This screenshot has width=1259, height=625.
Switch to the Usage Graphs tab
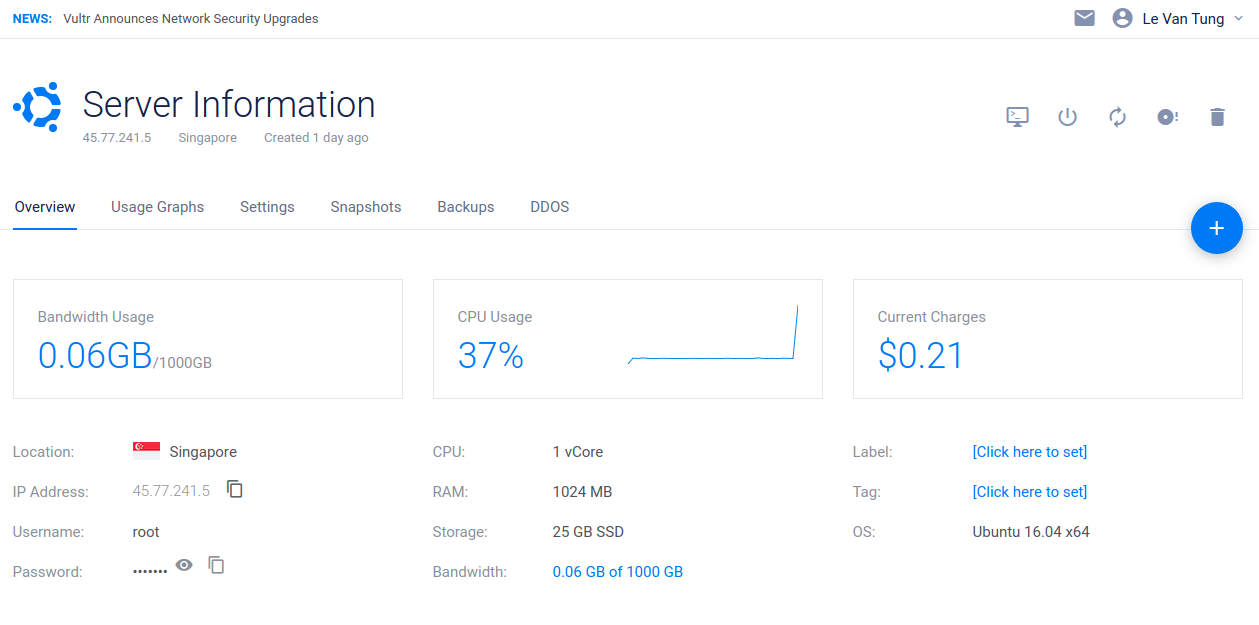157,207
